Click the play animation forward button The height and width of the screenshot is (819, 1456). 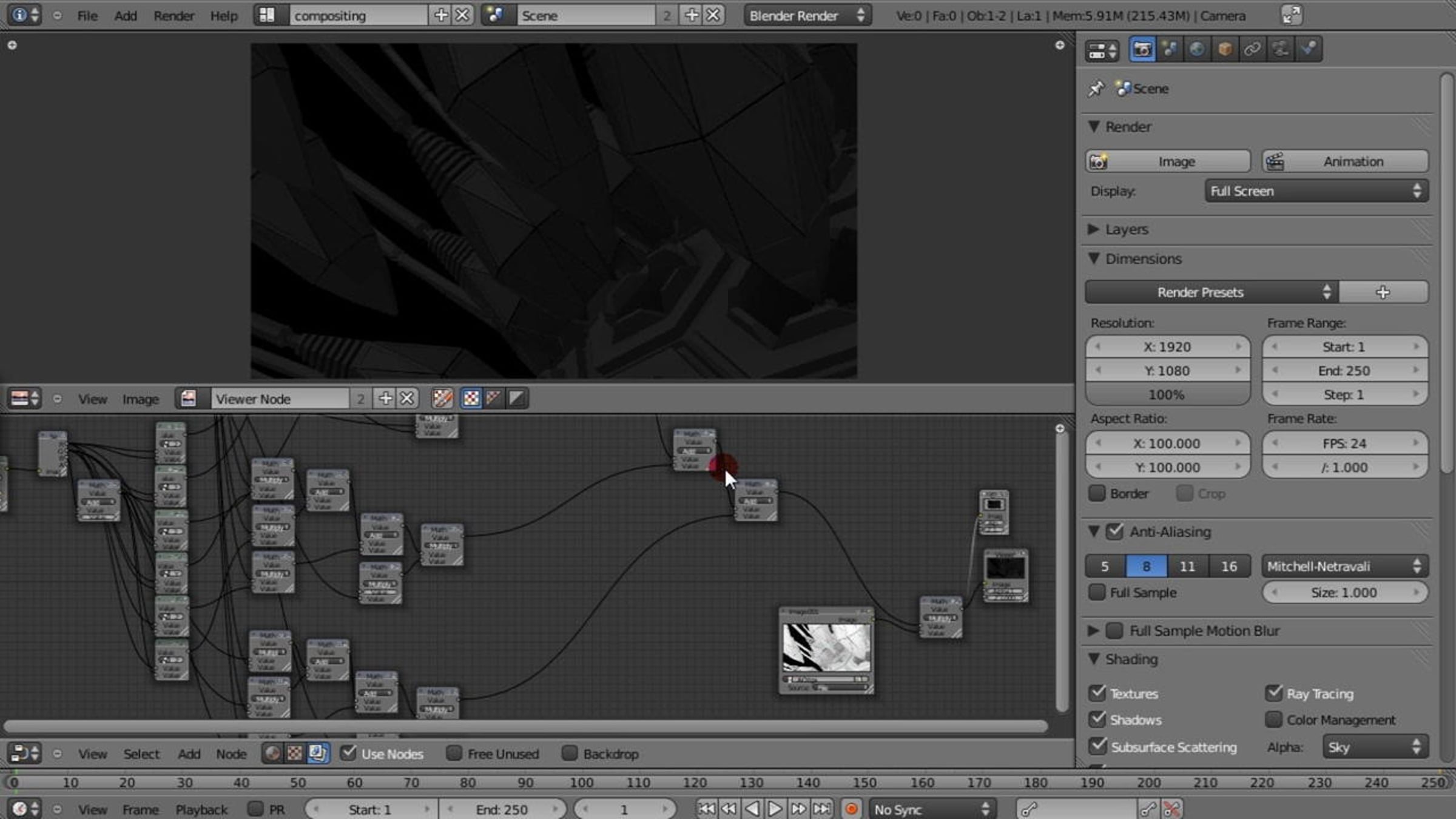pos(775,809)
